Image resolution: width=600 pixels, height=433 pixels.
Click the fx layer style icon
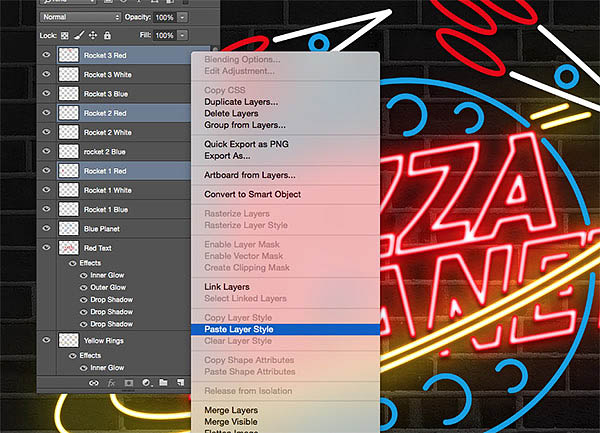click(111, 382)
